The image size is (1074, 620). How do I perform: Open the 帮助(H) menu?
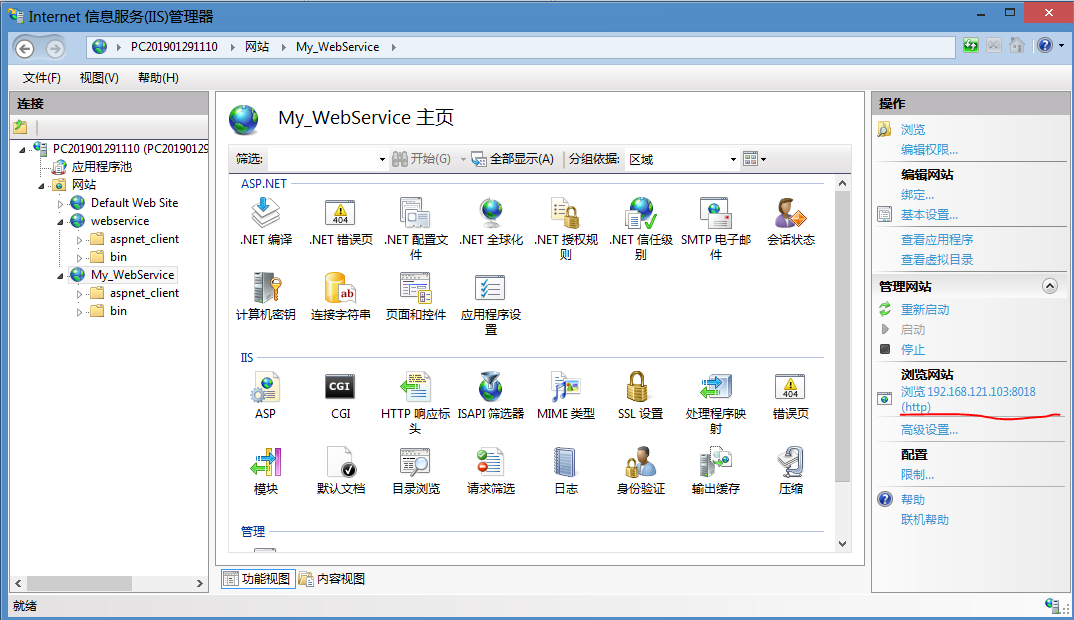point(158,78)
